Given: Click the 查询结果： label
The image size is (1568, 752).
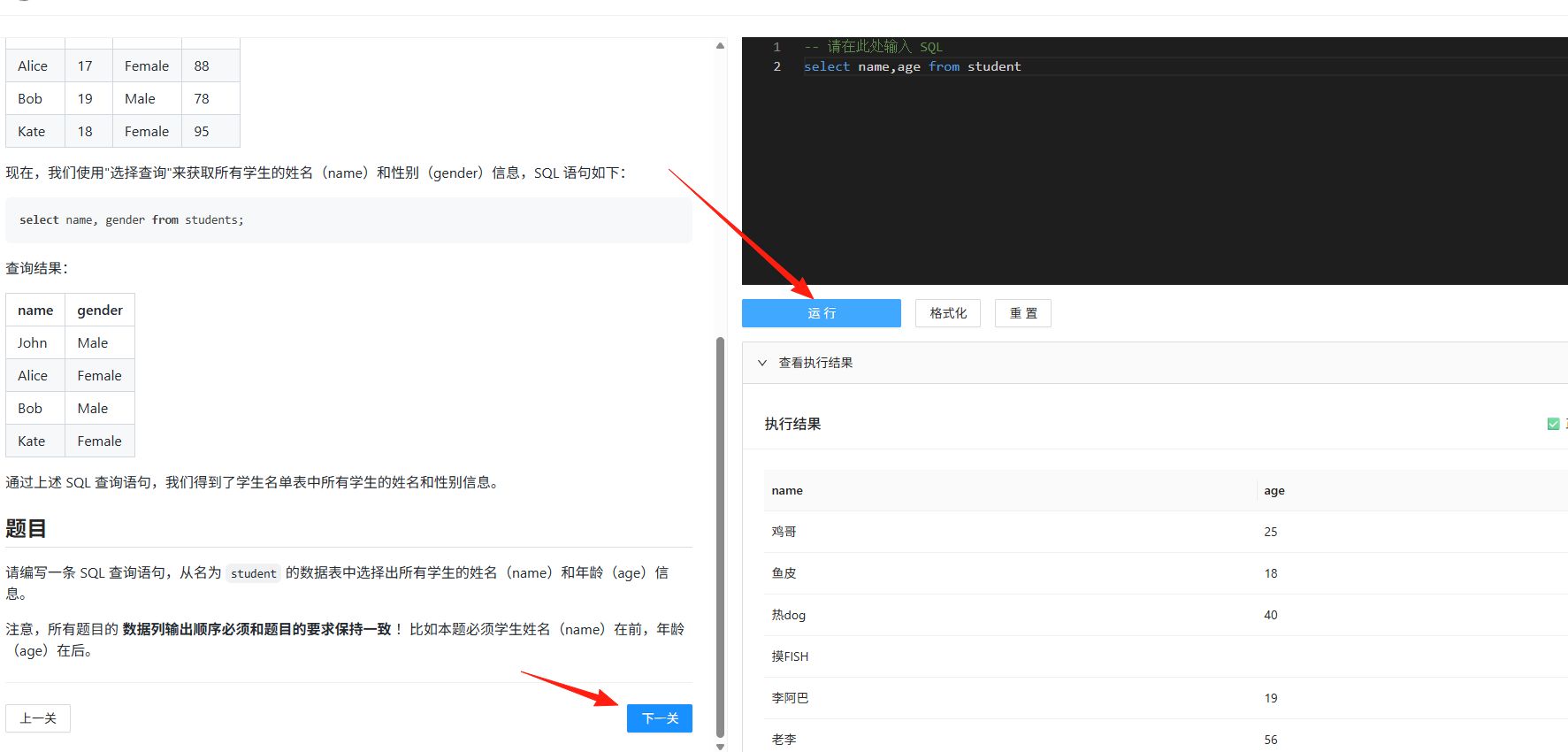Looking at the screenshot, I should click(x=37, y=268).
